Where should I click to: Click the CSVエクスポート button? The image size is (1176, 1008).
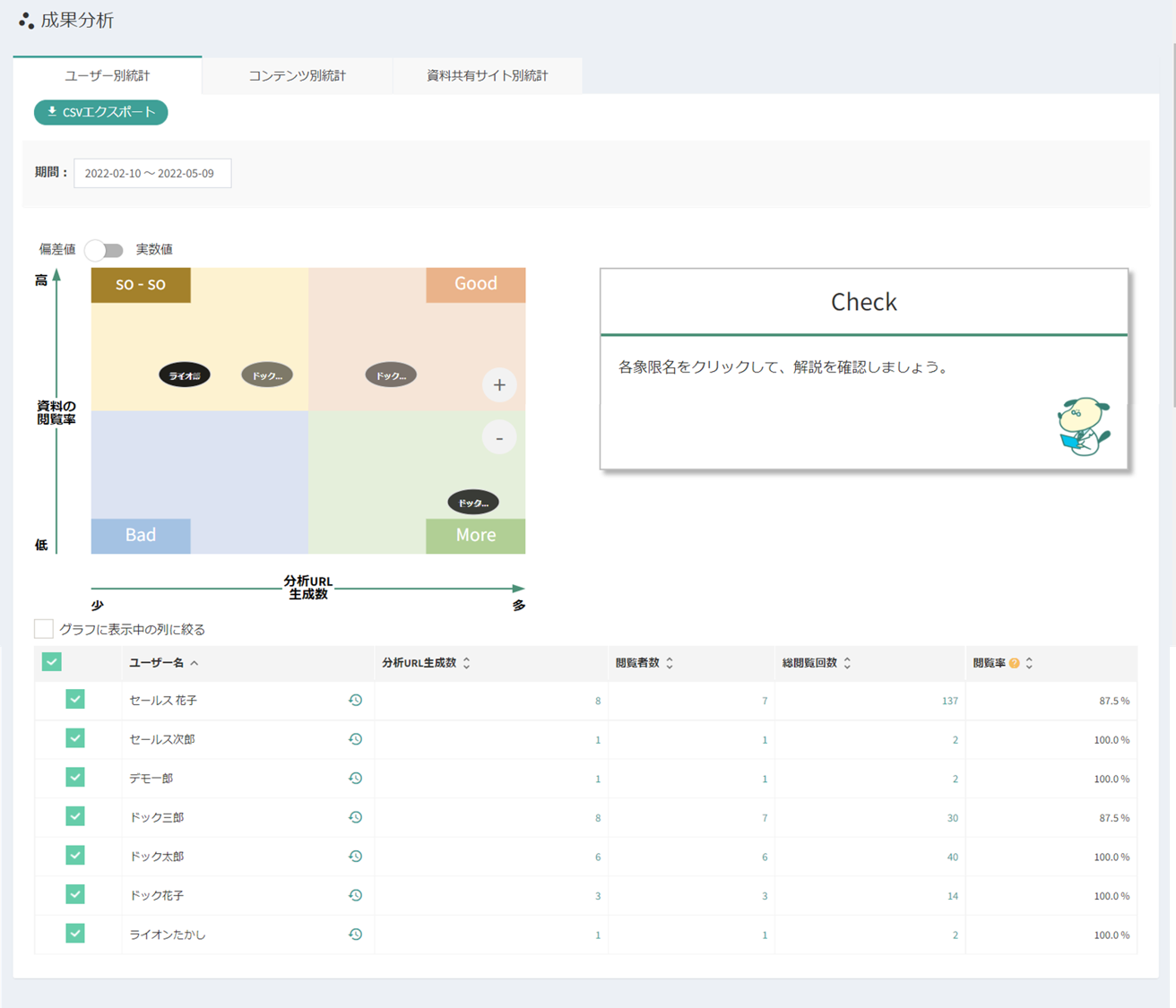(x=101, y=112)
